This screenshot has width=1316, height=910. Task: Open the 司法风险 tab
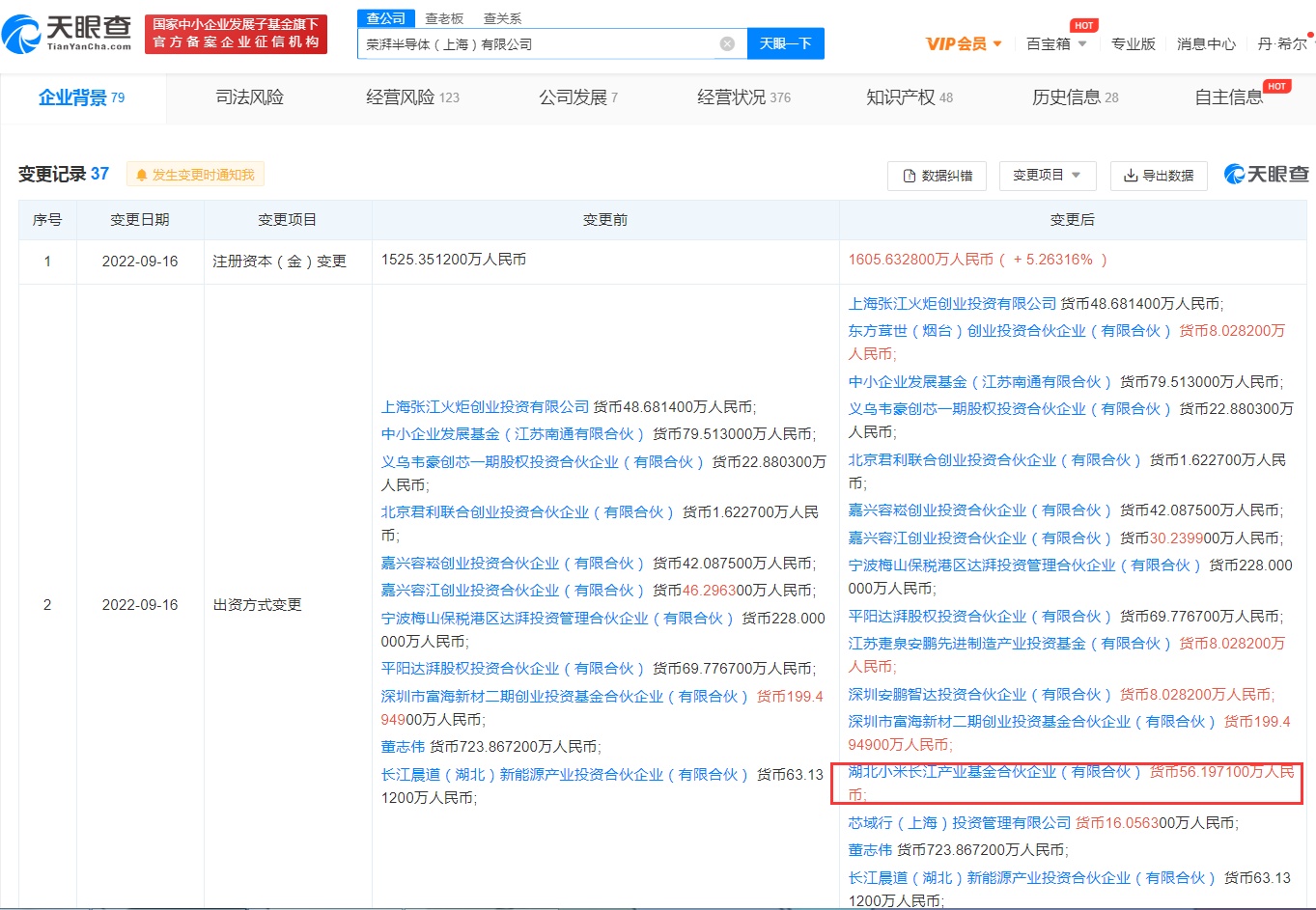click(x=249, y=97)
